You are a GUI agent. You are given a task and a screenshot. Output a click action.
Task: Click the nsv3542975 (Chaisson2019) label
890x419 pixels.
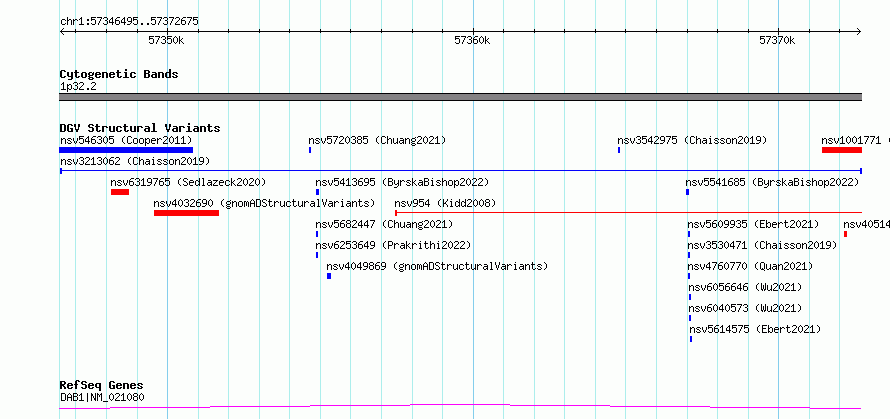[x=692, y=140]
